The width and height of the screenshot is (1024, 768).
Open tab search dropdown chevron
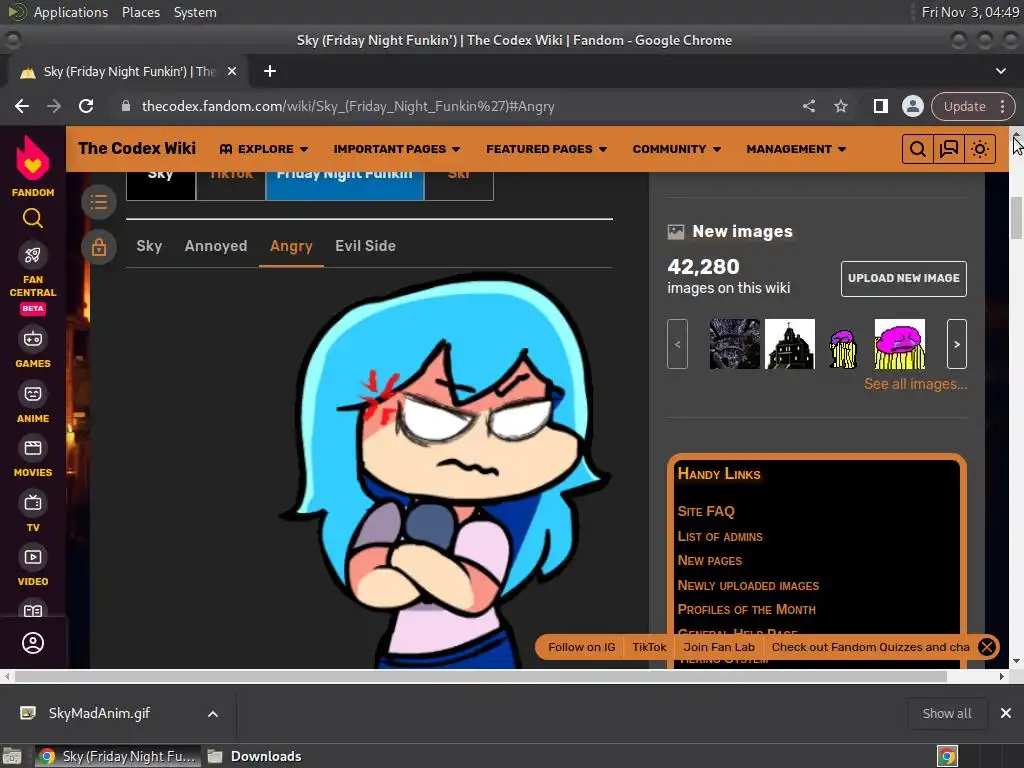(x=1000, y=71)
